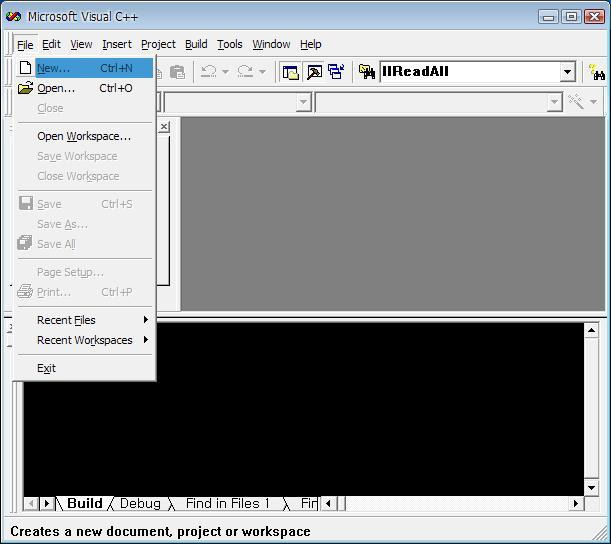The image size is (611, 544).
Task: Maximize the Microsoft Visual C++ window
Action: [571, 17]
